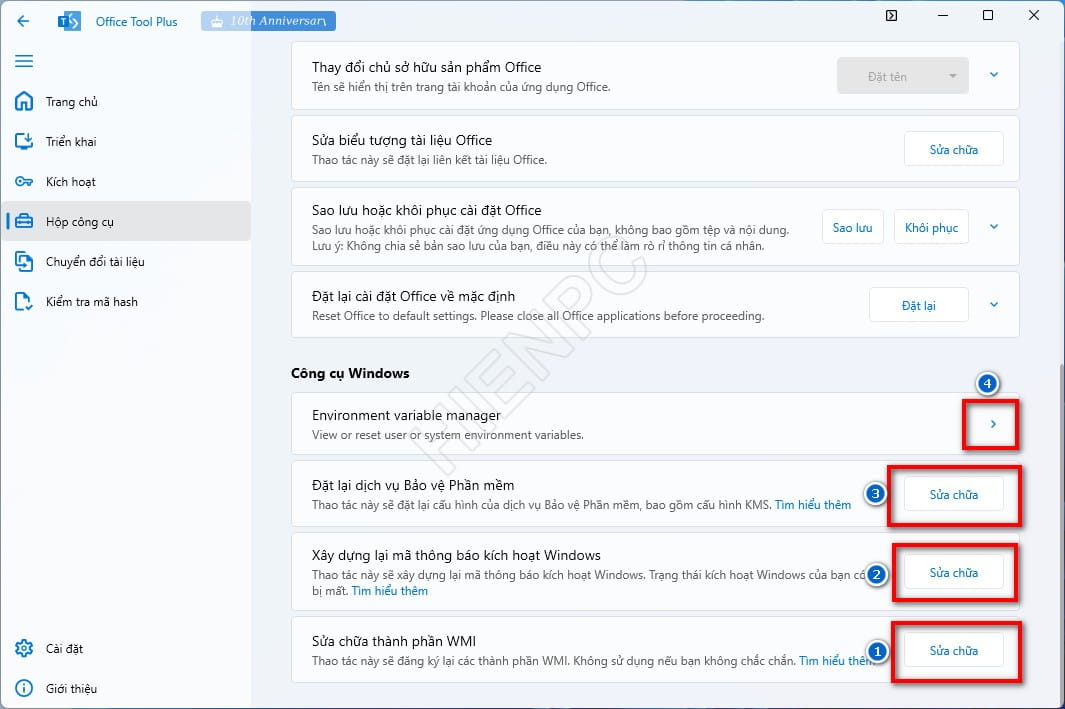Toggle the hamburger navigation menu
The width and height of the screenshot is (1065, 709).
[24, 61]
